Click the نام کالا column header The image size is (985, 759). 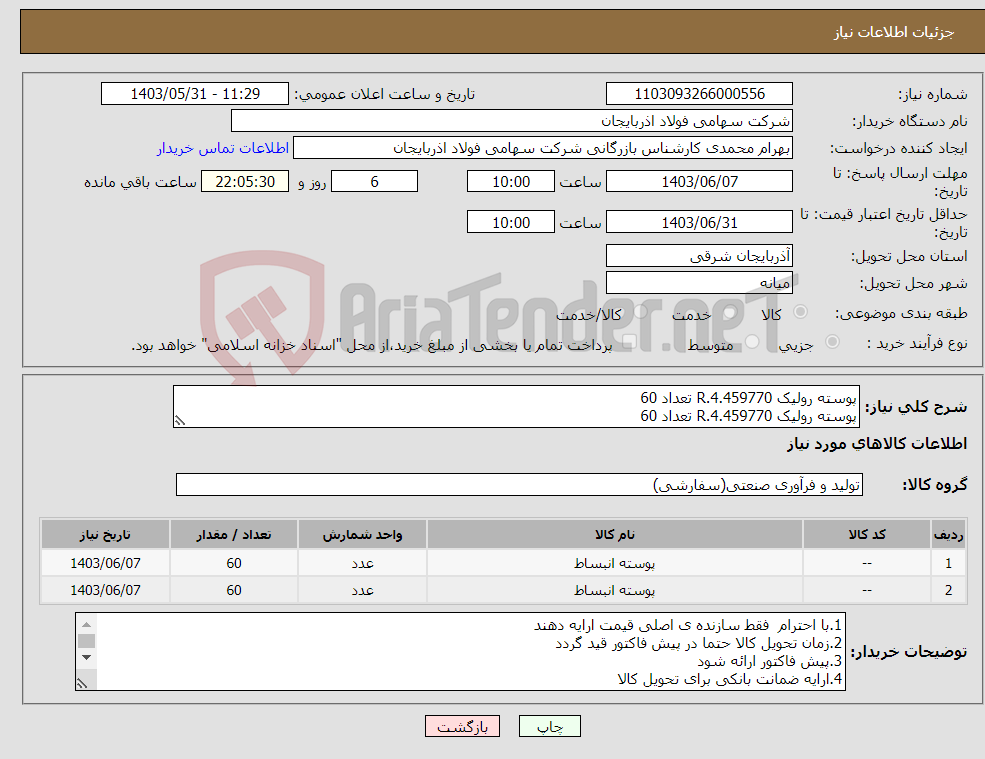point(615,535)
